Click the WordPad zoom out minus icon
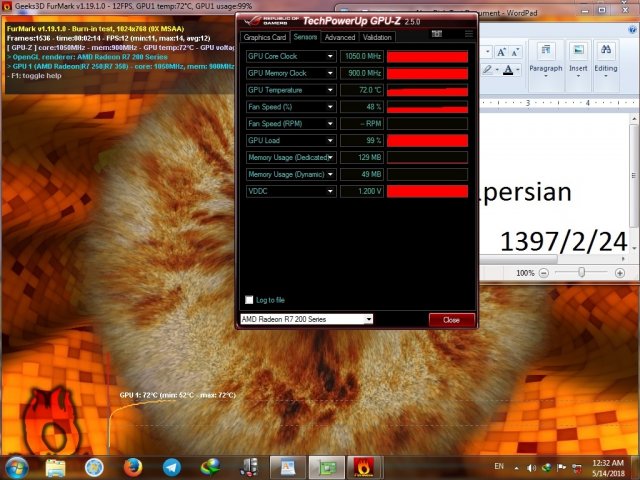 pos(544,273)
